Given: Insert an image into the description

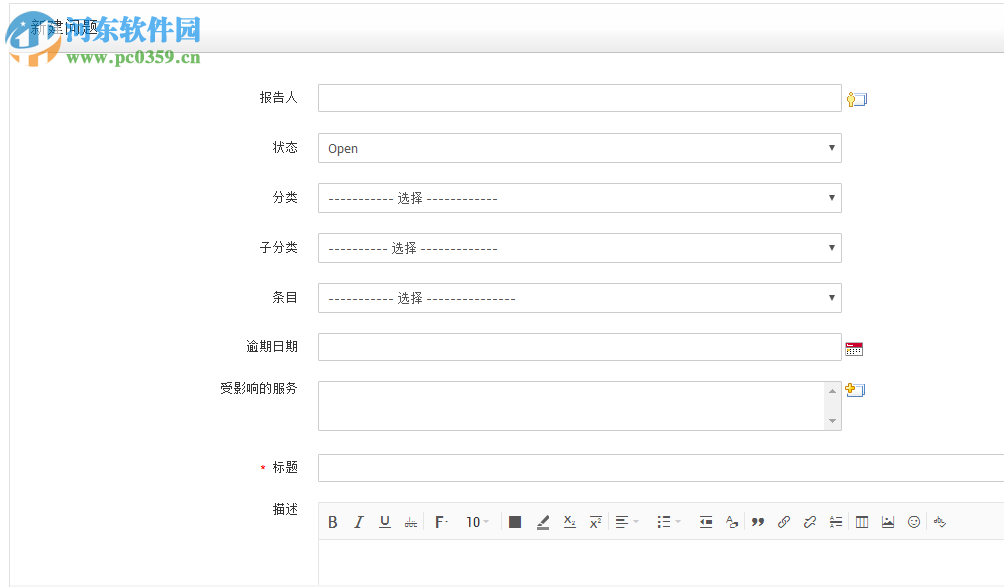Looking at the screenshot, I should tap(887, 521).
